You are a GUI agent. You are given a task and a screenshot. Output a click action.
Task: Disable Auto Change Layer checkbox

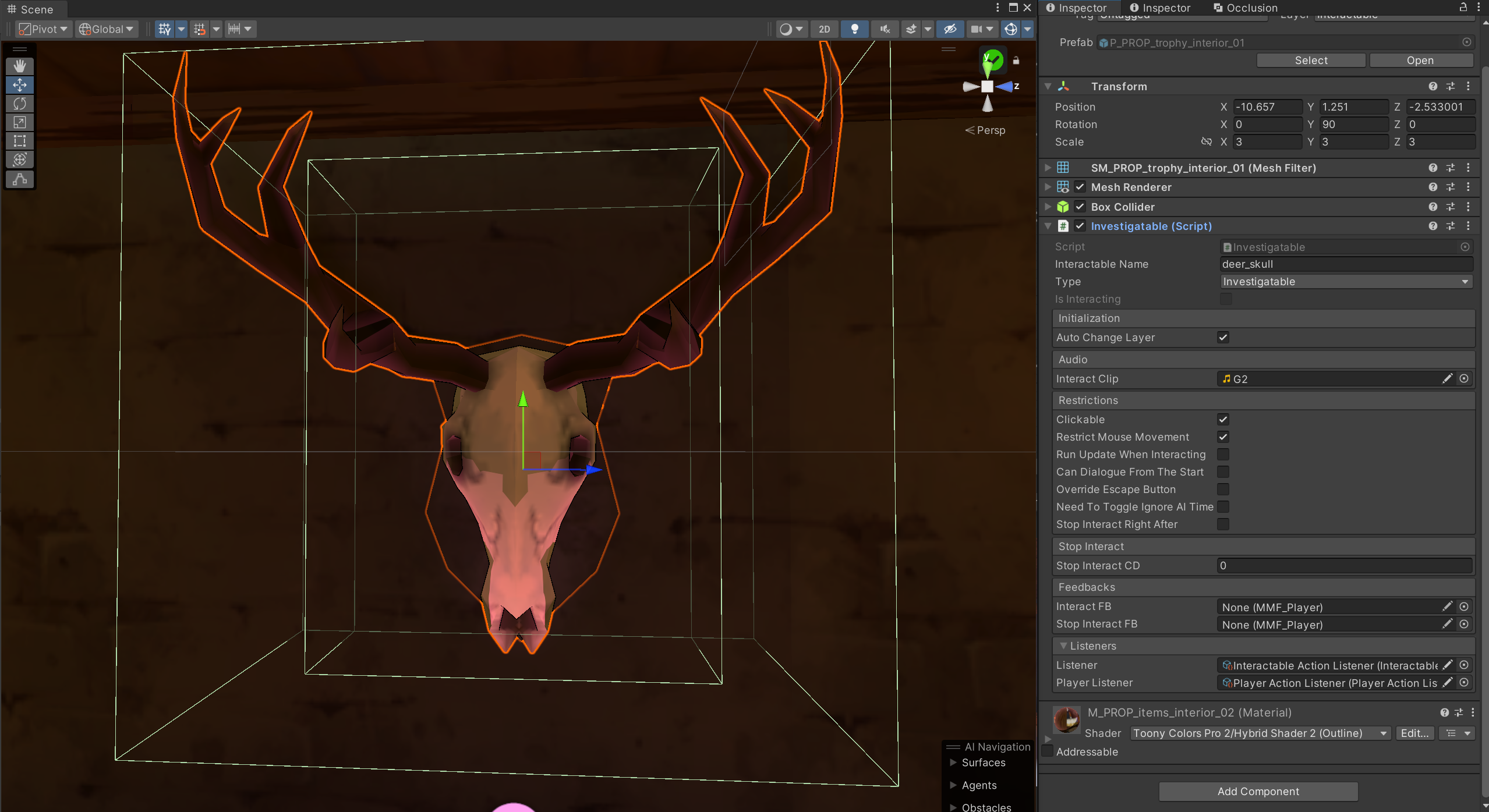coord(1223,338)
